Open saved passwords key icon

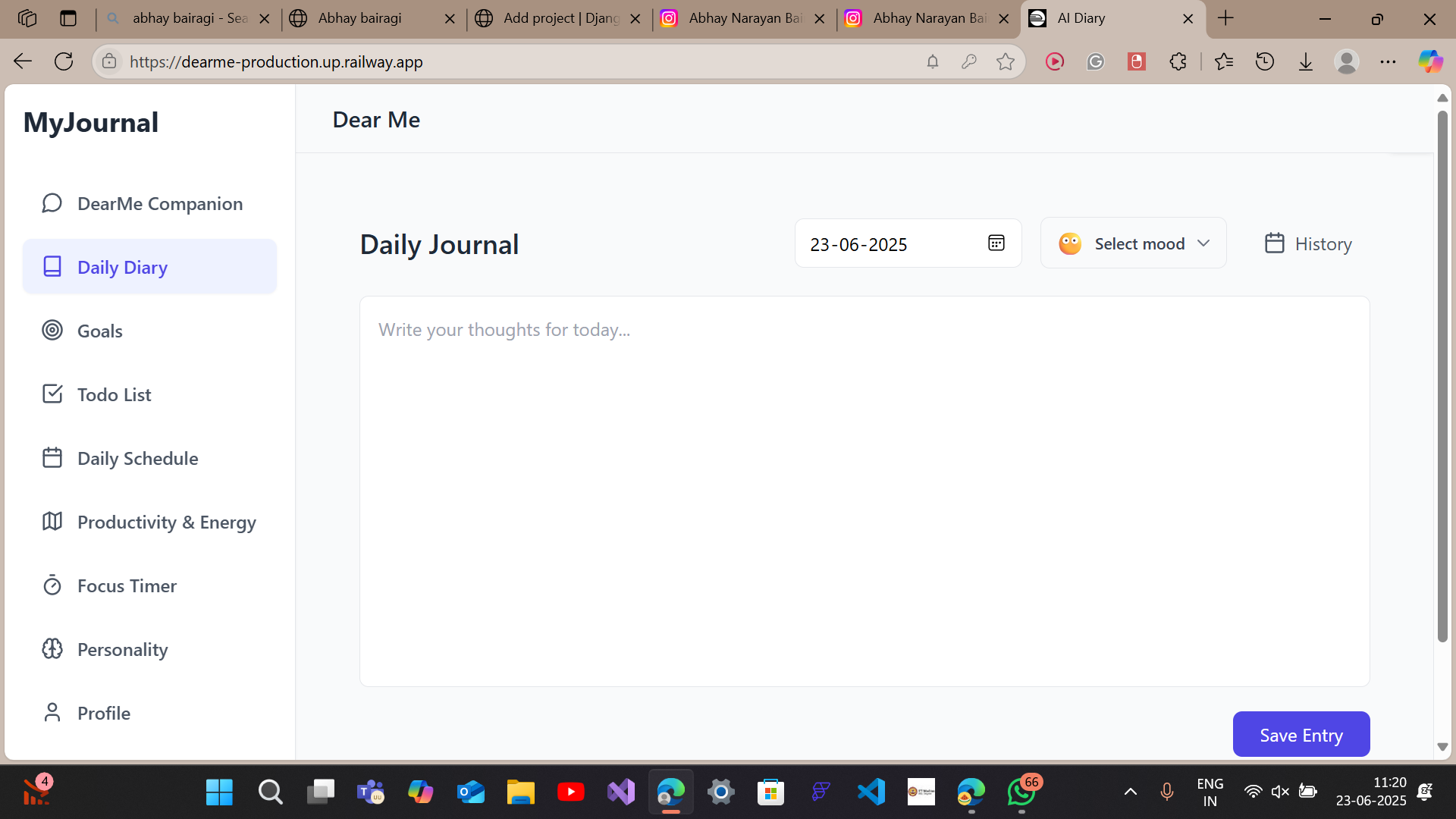969,61
